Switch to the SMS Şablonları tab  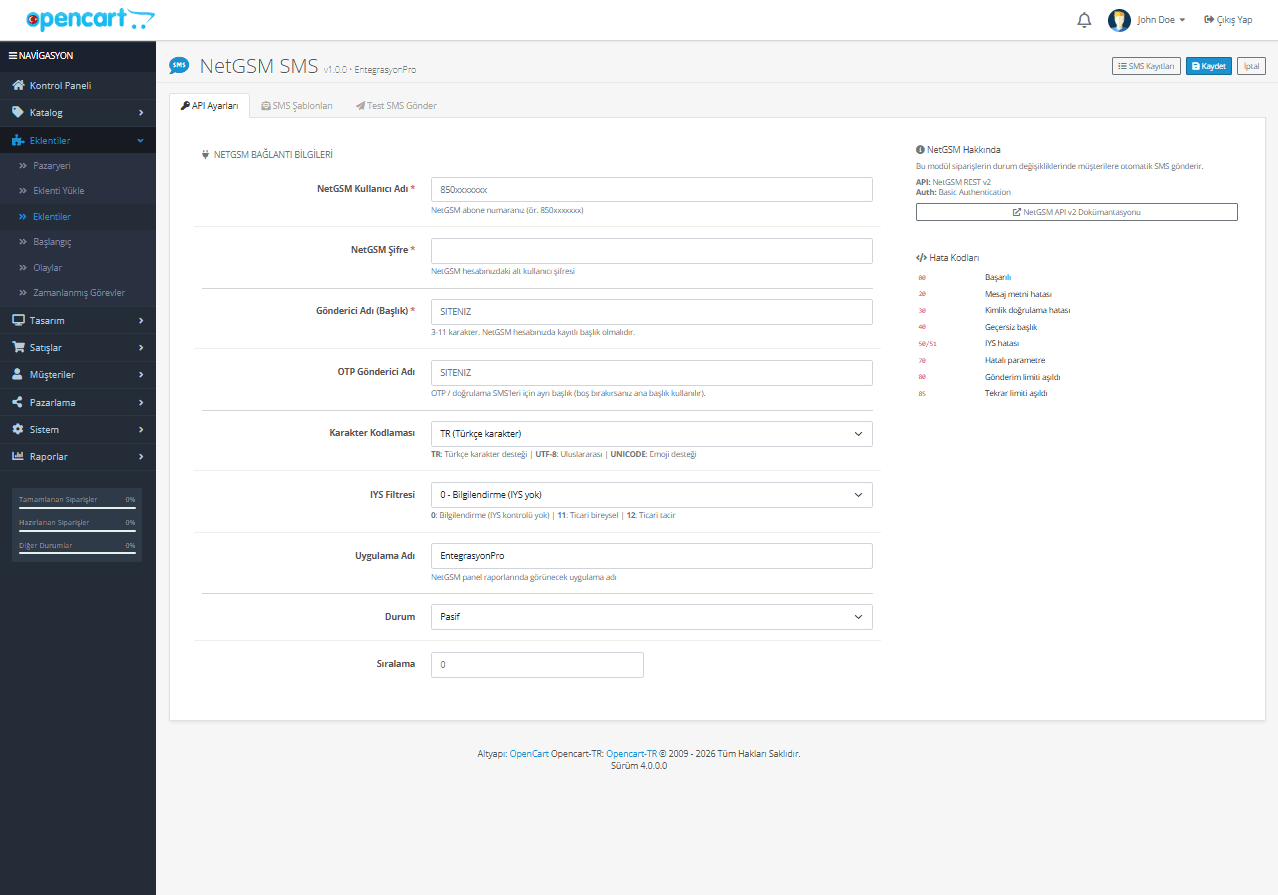click(x=297, y=106)
